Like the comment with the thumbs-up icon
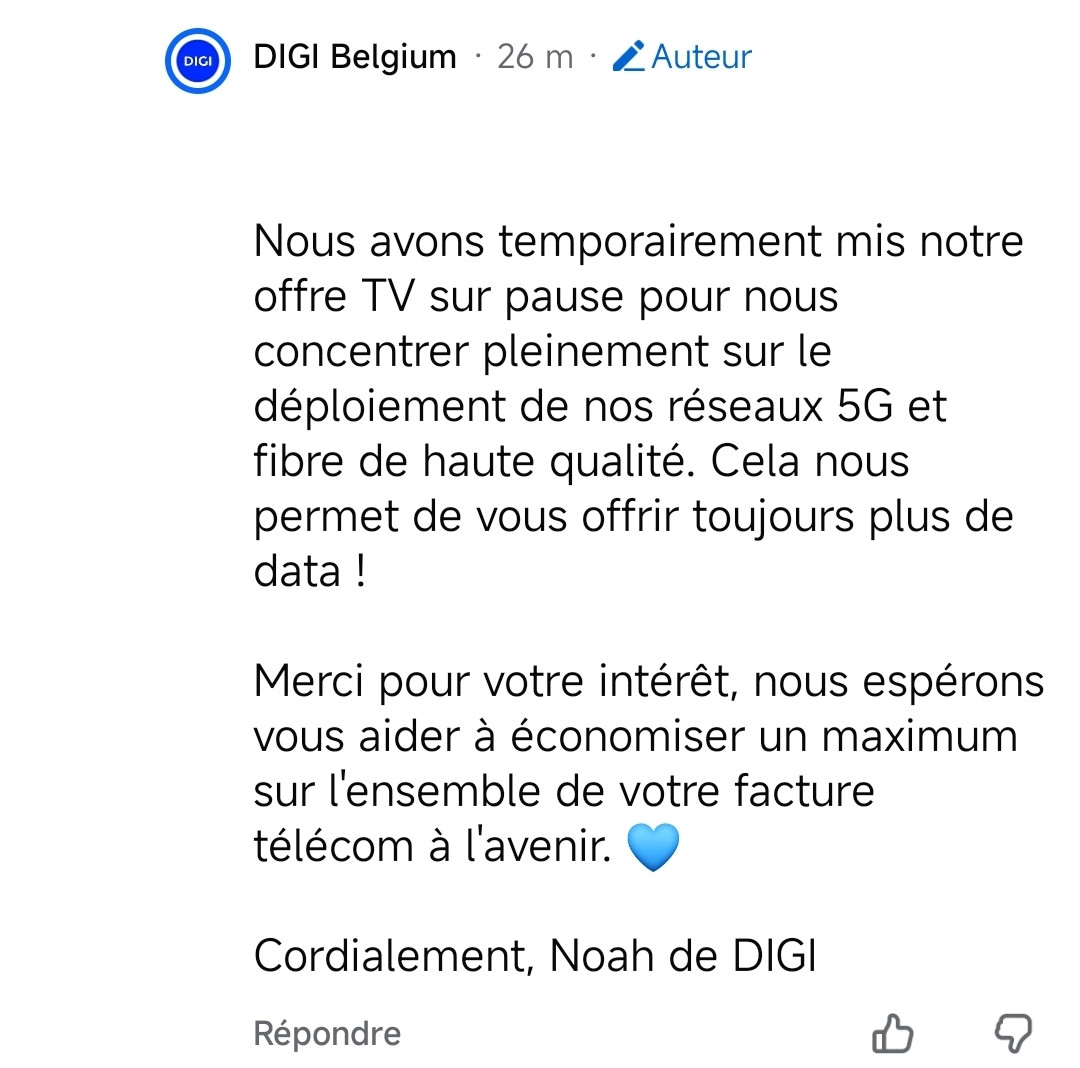Image resolution: width=1080 pixels, height=1068 pixels. [x=893, y=1033]
